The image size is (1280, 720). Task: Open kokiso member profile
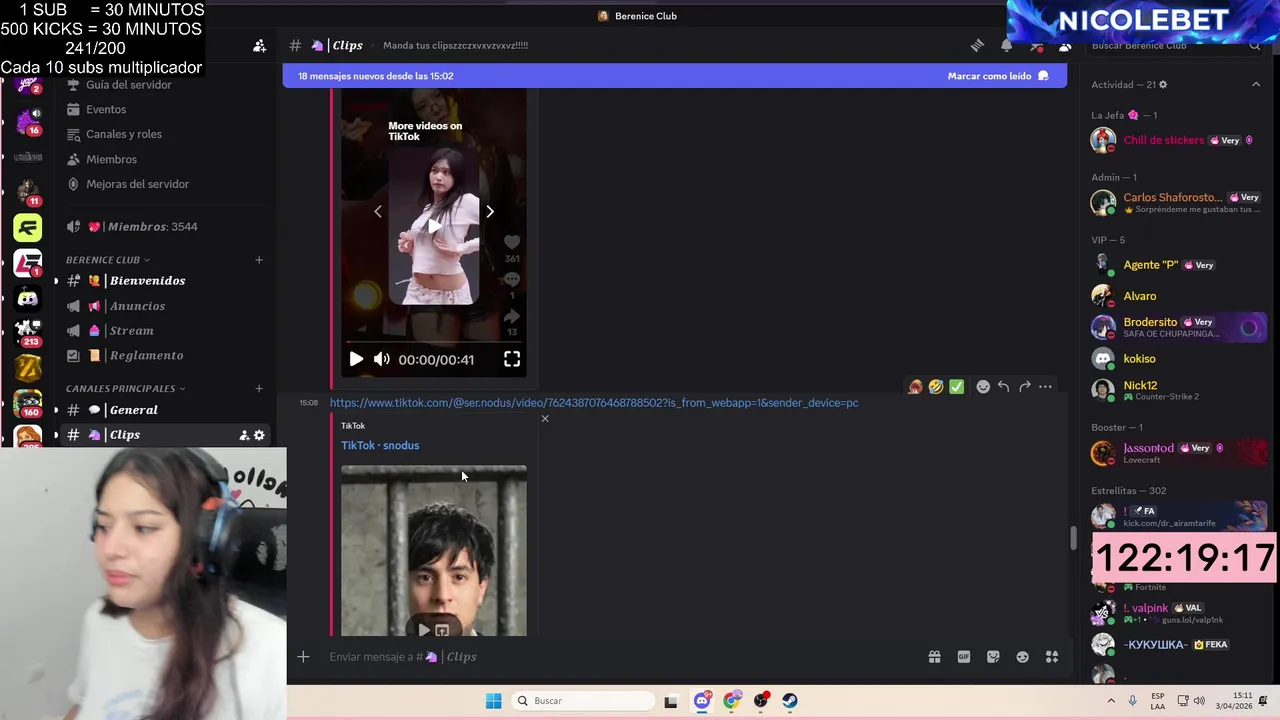tap(1178, 358)
